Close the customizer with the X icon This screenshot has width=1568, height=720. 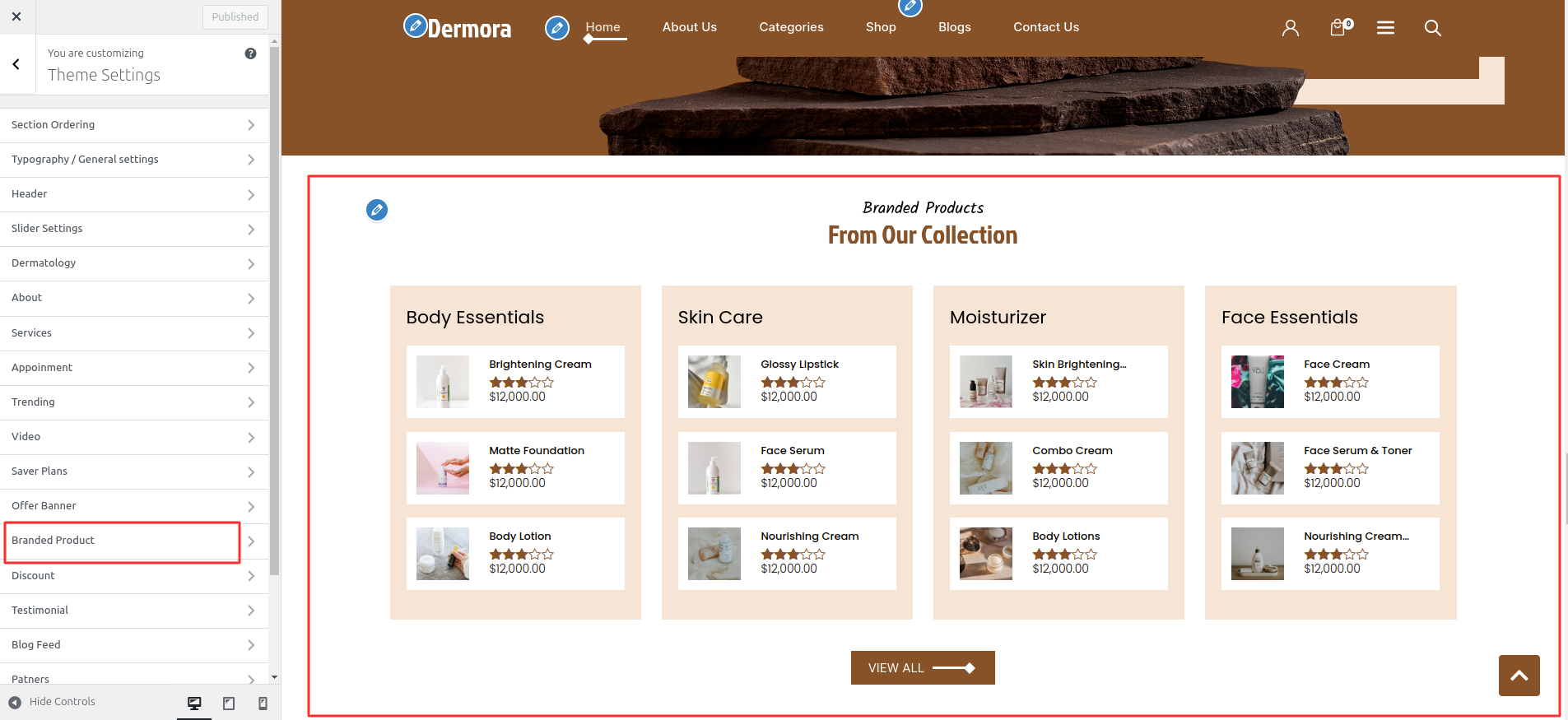[16, 16]
